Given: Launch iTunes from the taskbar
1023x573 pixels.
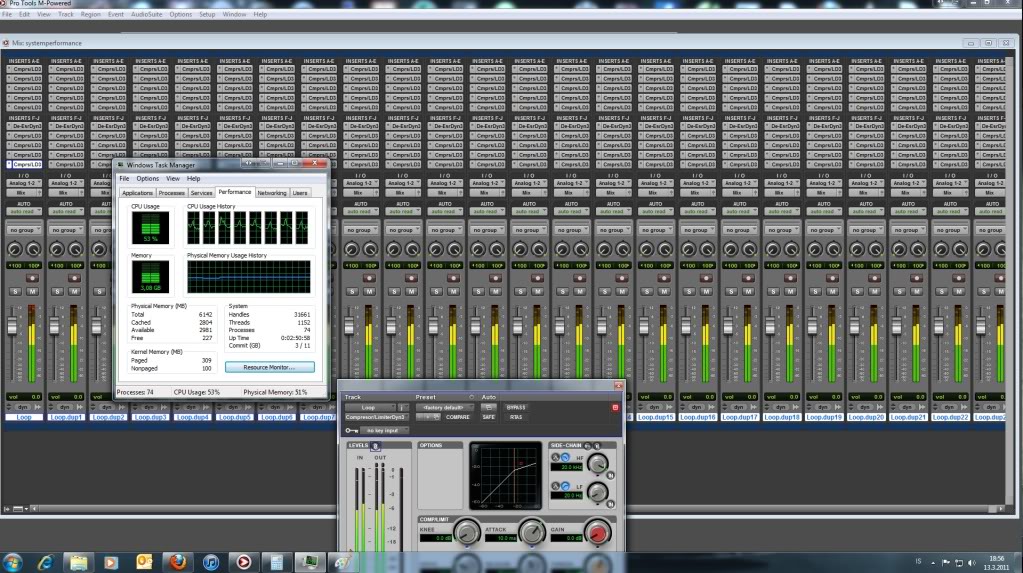Looking at the screenshot, I should pos(209,561).
